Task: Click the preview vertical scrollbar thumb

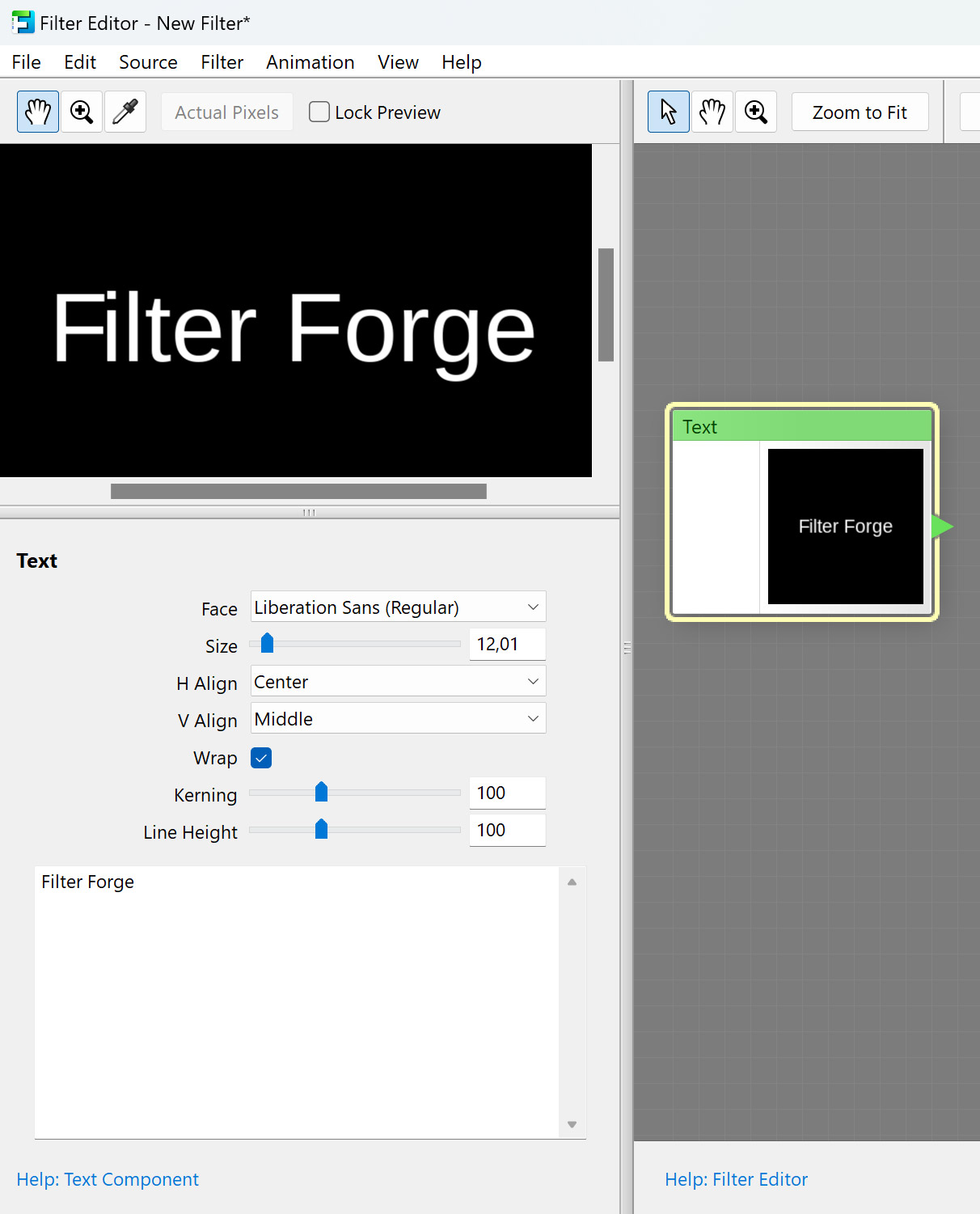Action: (606, 305)
